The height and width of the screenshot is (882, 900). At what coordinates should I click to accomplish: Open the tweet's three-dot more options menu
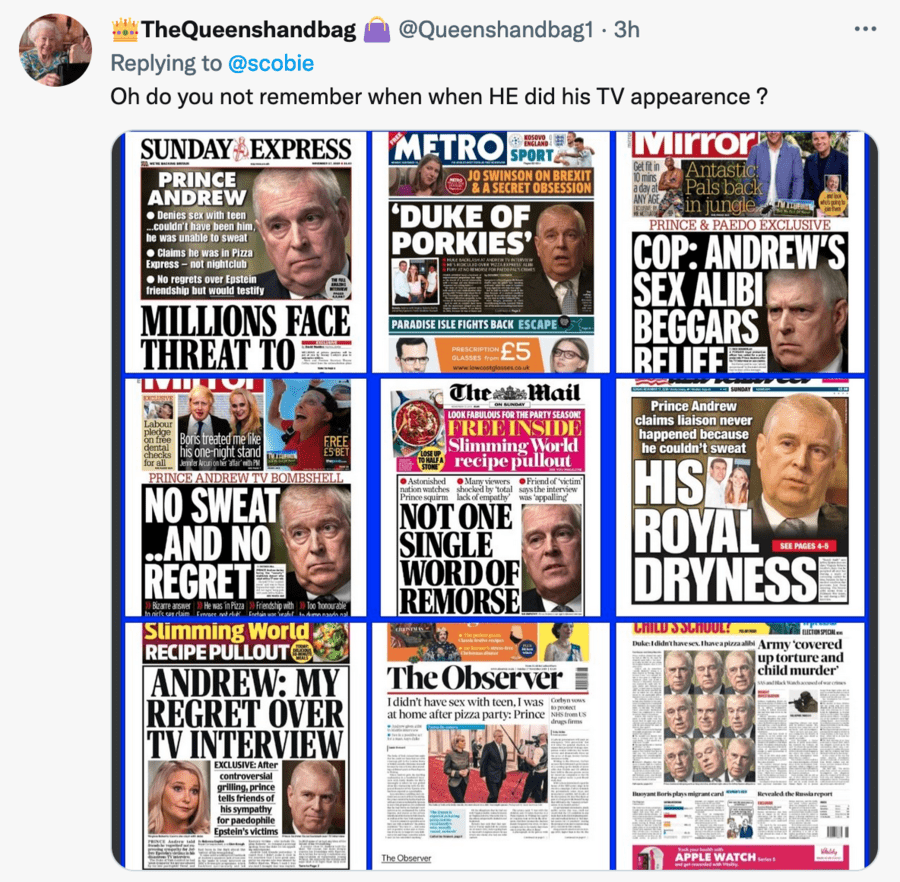click(x=865, y=29)
